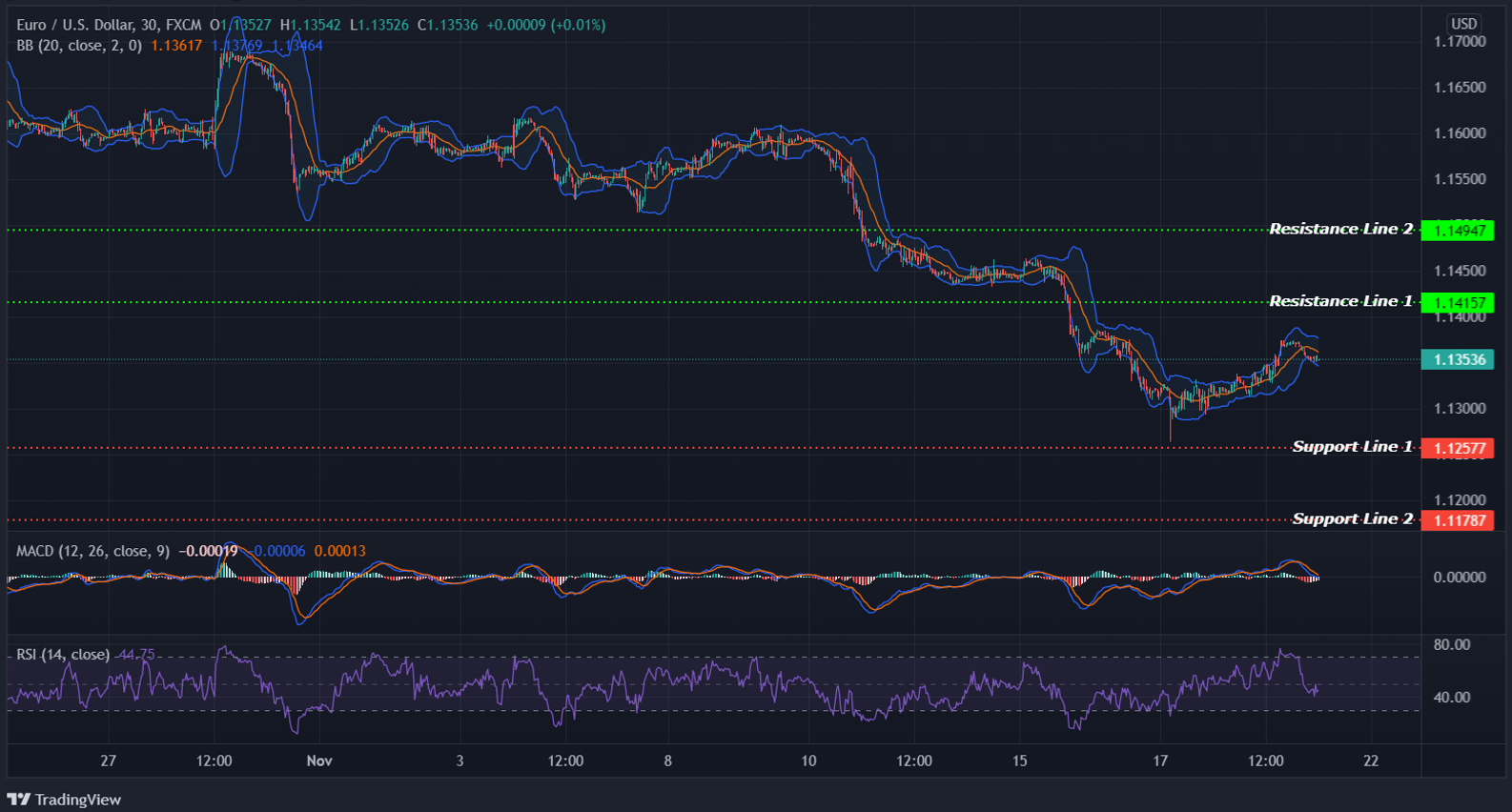Click the 1.13000 price axis label
This screenshot has width=1512, height=812.
(x=1460, y=409)
